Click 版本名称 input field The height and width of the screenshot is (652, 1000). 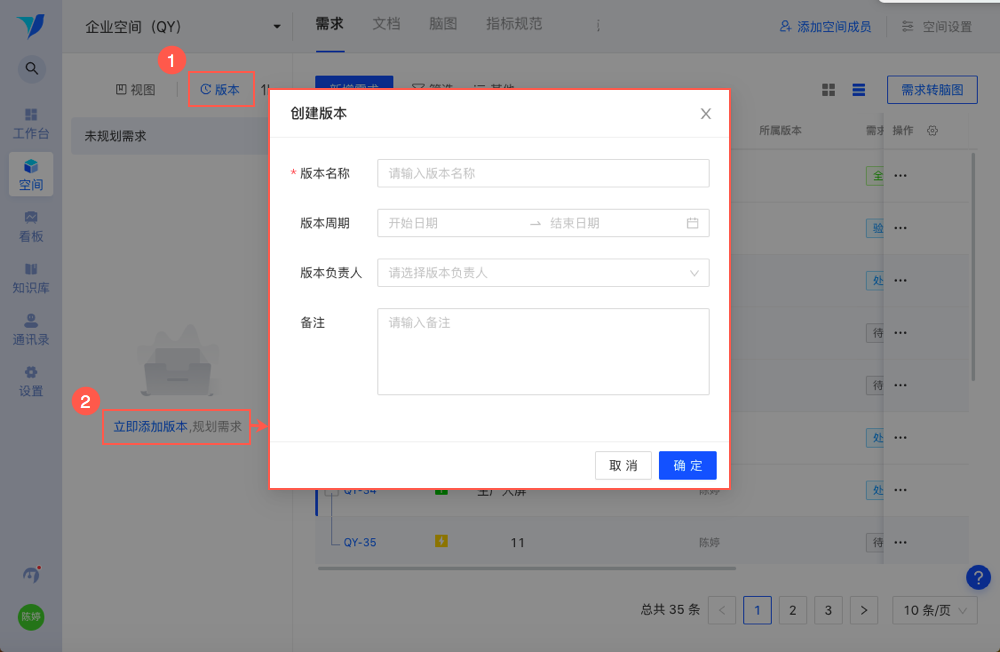(543, 174)
